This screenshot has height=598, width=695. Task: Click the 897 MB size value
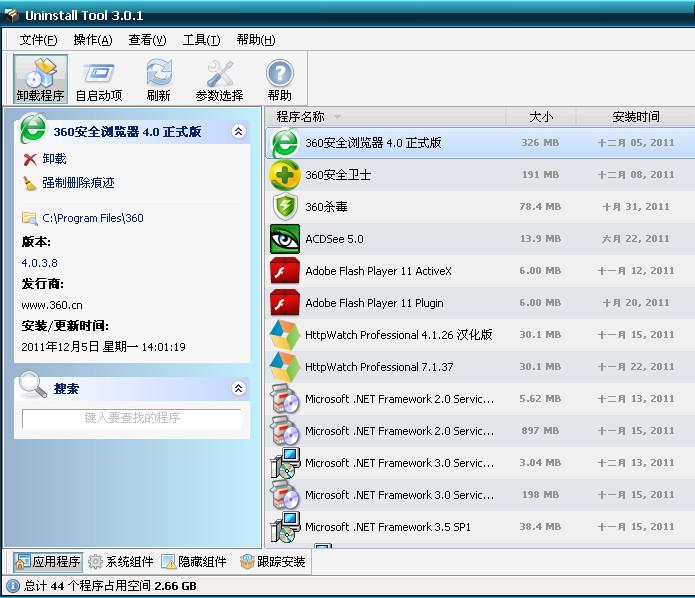coord(540,430)
